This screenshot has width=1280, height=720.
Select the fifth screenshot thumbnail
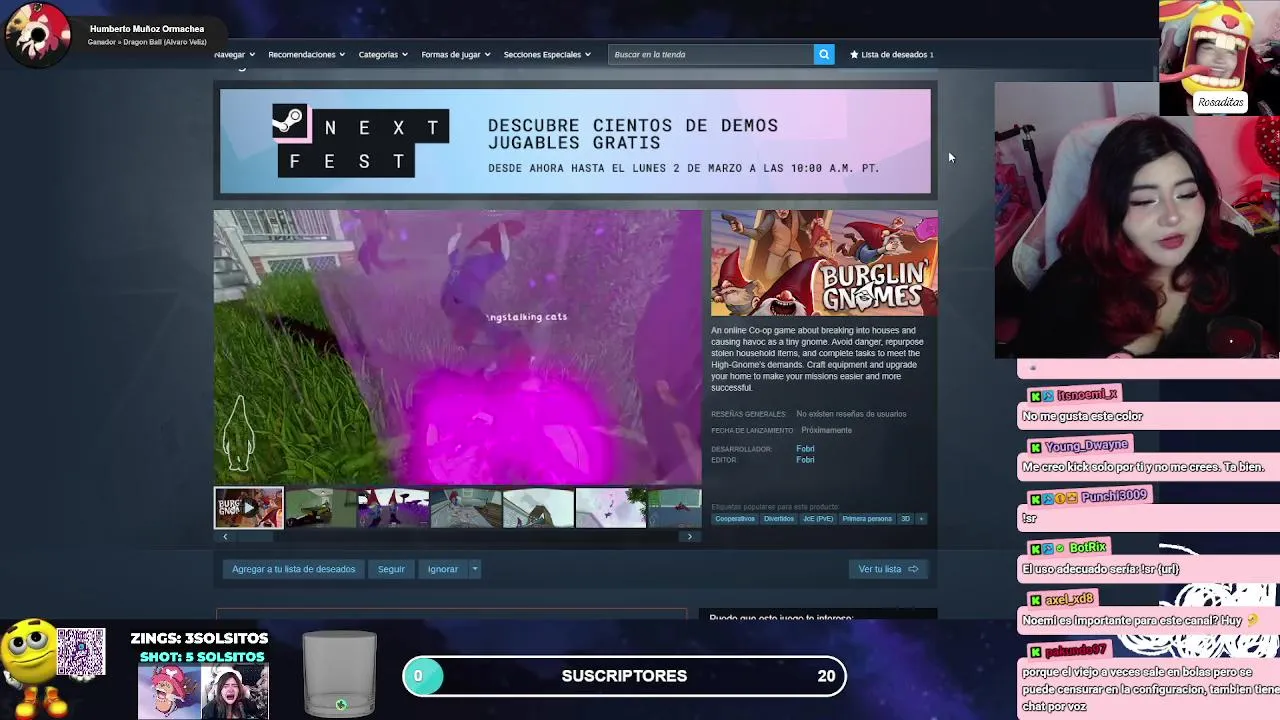(x=538, y=507)
